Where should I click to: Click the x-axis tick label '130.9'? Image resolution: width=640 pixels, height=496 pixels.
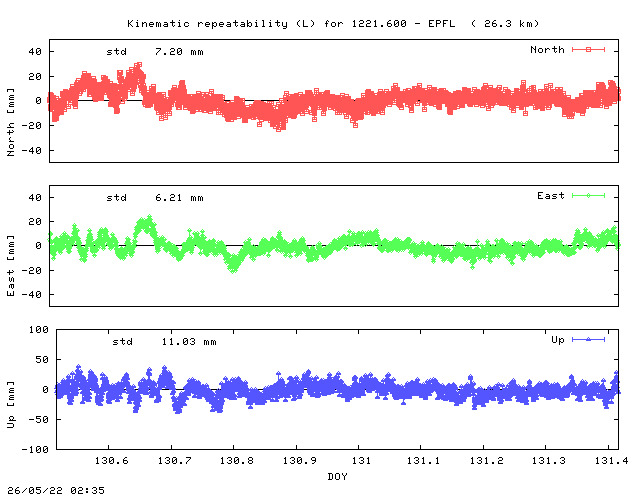pyautogui.click(x=300, y=460)
